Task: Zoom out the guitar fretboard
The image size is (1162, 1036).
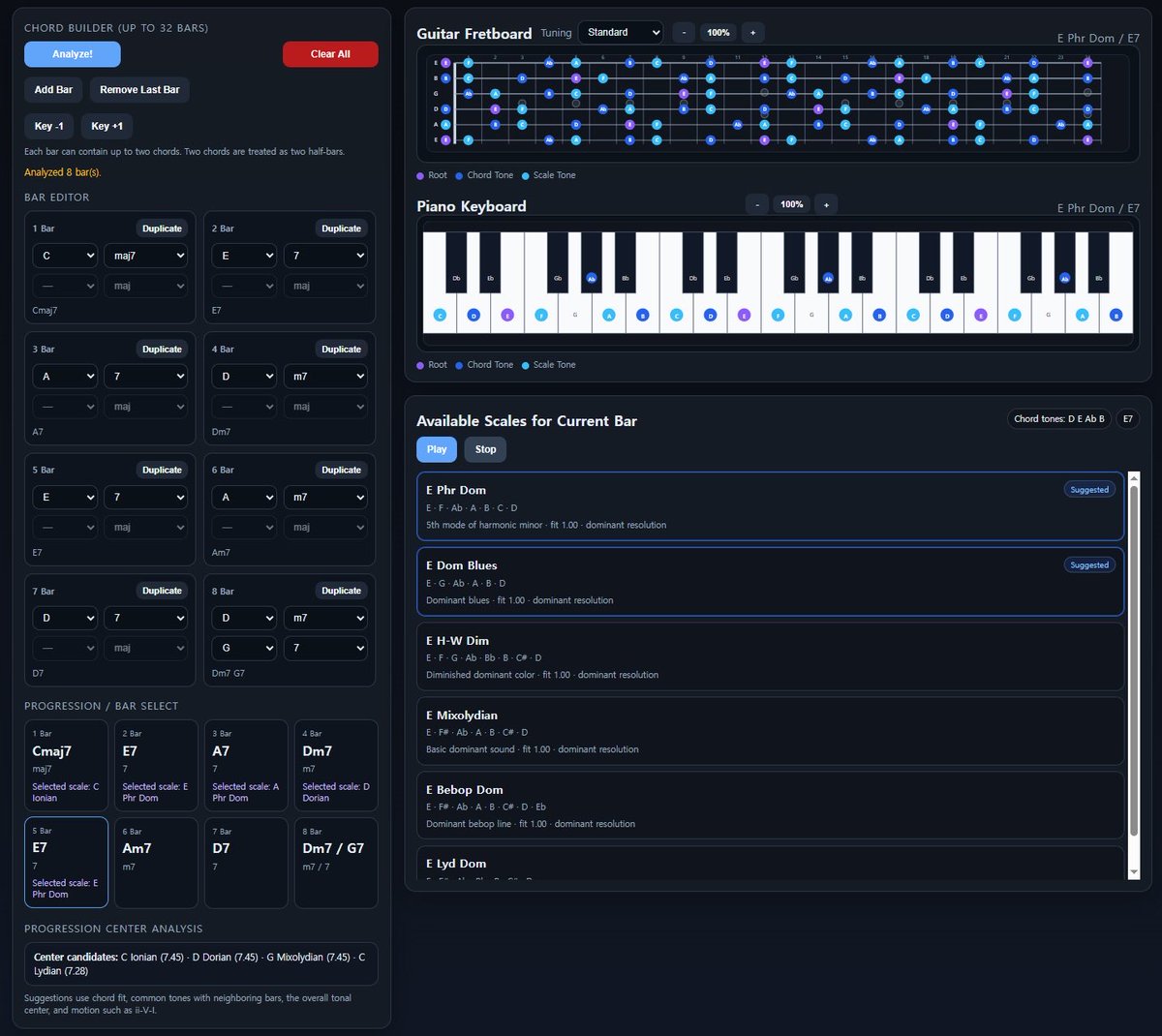Action: coord(684,33)
